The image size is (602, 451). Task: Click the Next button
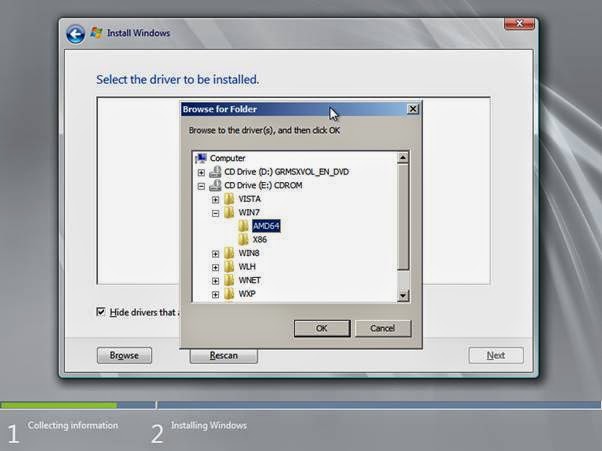click(496, 355)
